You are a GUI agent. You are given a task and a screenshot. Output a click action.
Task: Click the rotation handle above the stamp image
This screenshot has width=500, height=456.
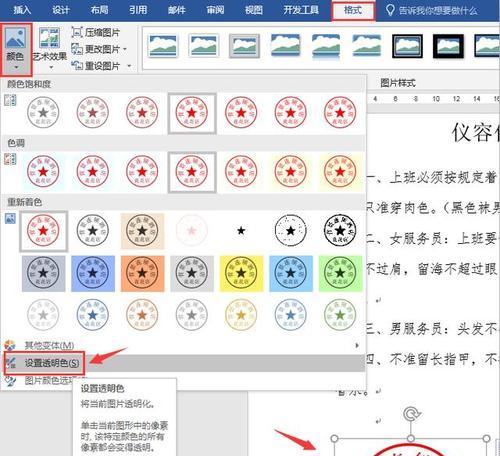pyautogui.click(x=411, y=414)
